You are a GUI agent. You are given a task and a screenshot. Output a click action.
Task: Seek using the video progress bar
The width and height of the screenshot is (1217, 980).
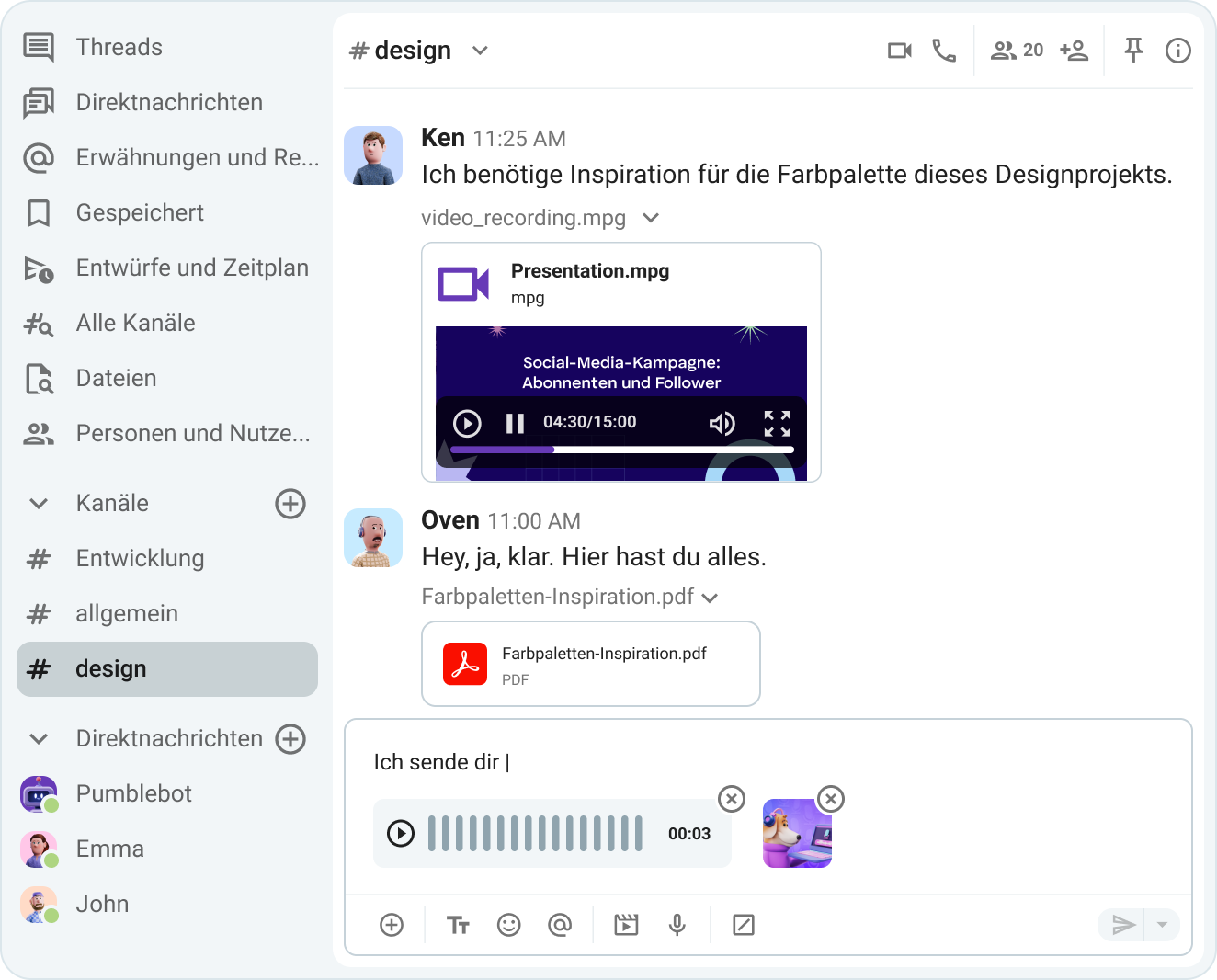[x=621, y=450]
